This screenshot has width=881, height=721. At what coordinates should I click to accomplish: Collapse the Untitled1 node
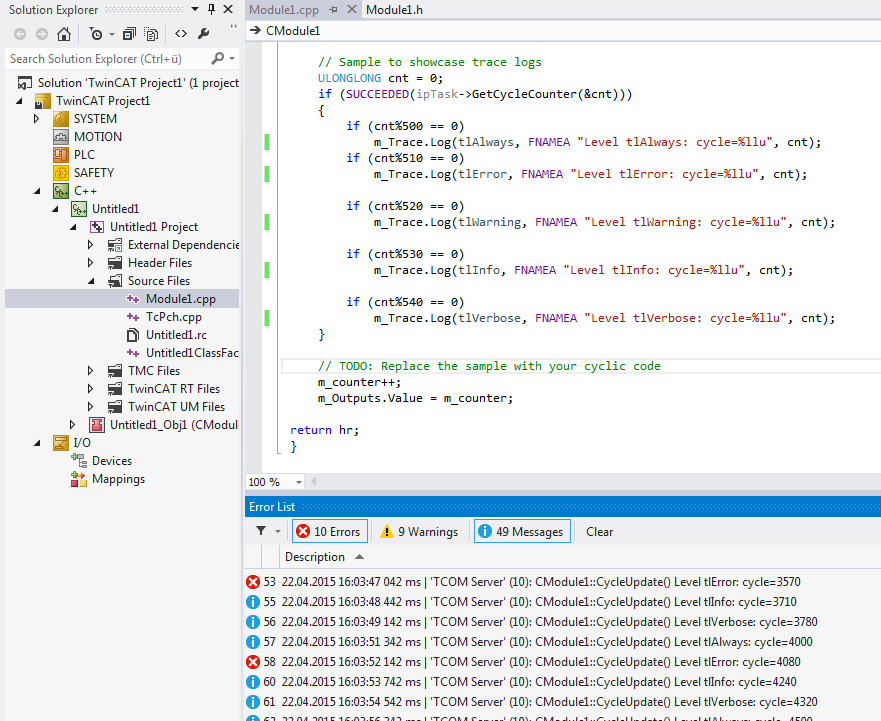pyautogui.click(x=55, y=209)
